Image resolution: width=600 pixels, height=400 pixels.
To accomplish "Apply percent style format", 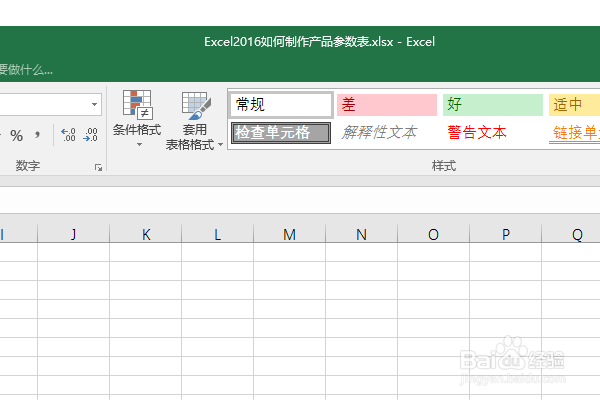I will [x=16, y=136].
